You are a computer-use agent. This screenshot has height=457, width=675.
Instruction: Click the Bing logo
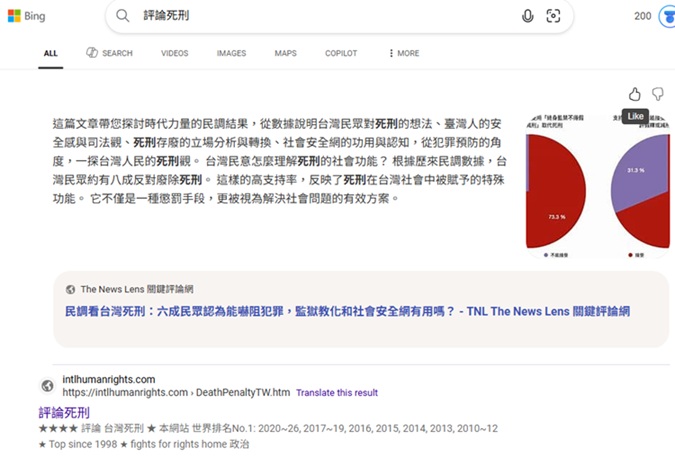pos(28,16)
